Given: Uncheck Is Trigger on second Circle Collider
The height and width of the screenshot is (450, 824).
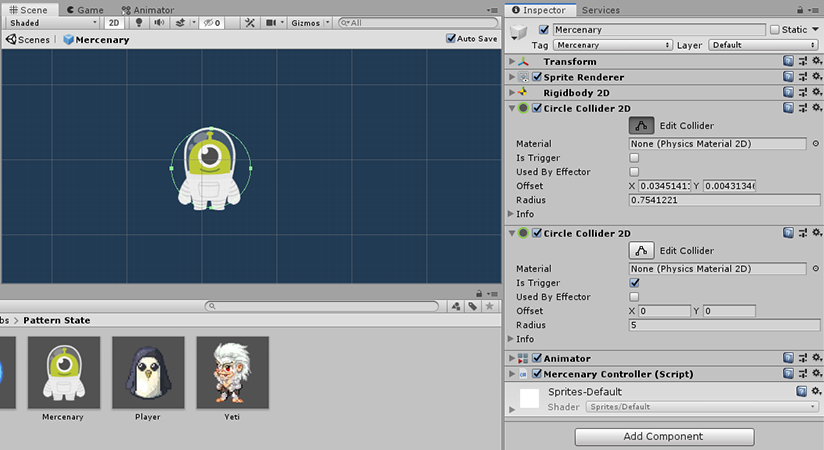Looking at the screenshot, I should (x=634, y=283).
